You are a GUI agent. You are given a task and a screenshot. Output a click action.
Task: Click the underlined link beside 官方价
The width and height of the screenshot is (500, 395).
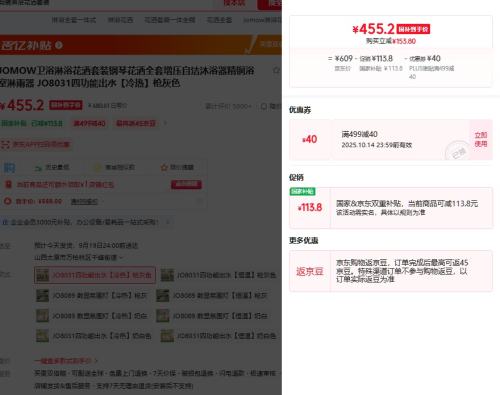pos(84,201)
